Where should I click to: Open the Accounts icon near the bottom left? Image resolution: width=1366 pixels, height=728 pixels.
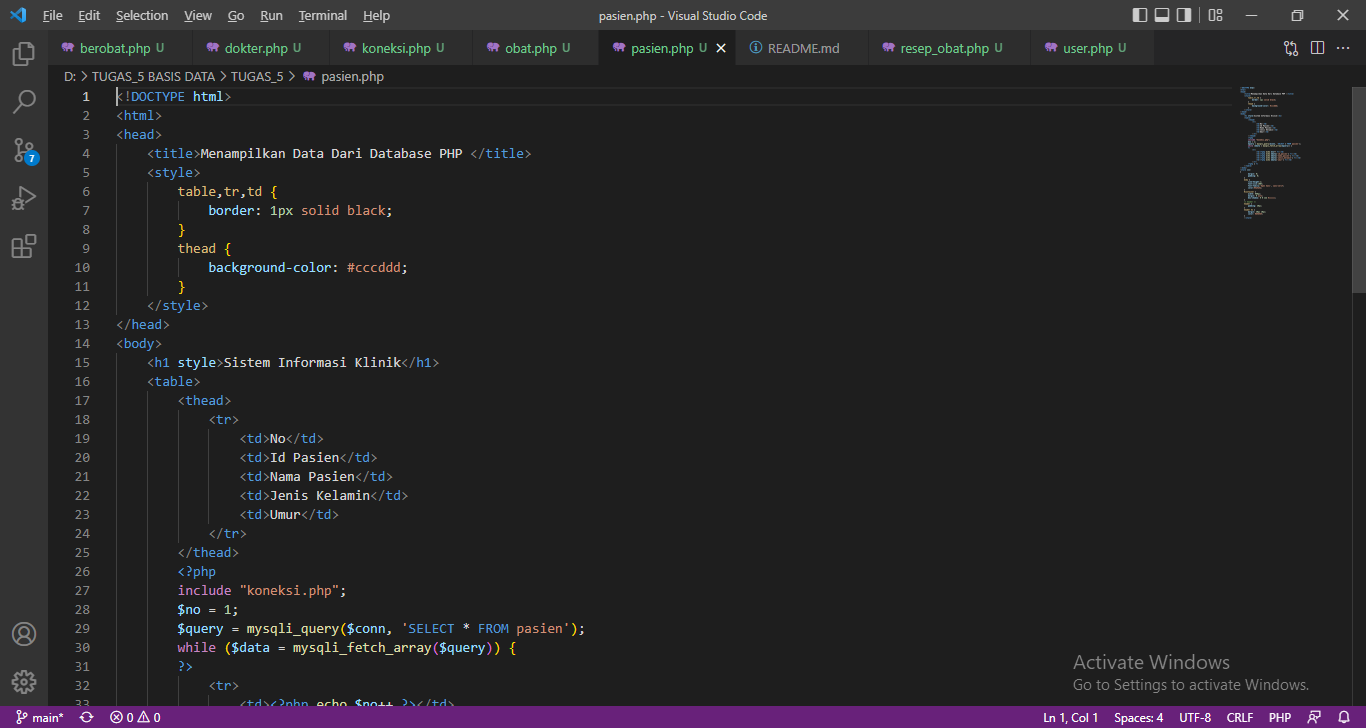click(24, 633)
